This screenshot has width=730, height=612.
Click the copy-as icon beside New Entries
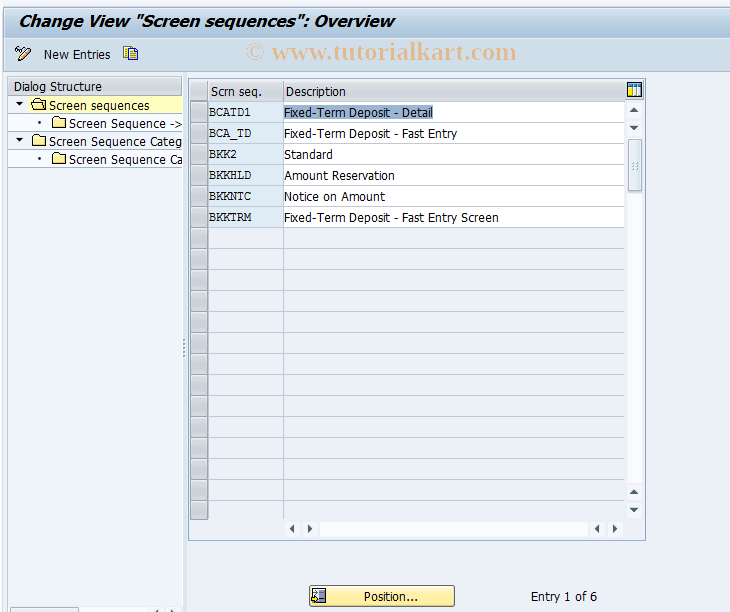tap(131, 54)
